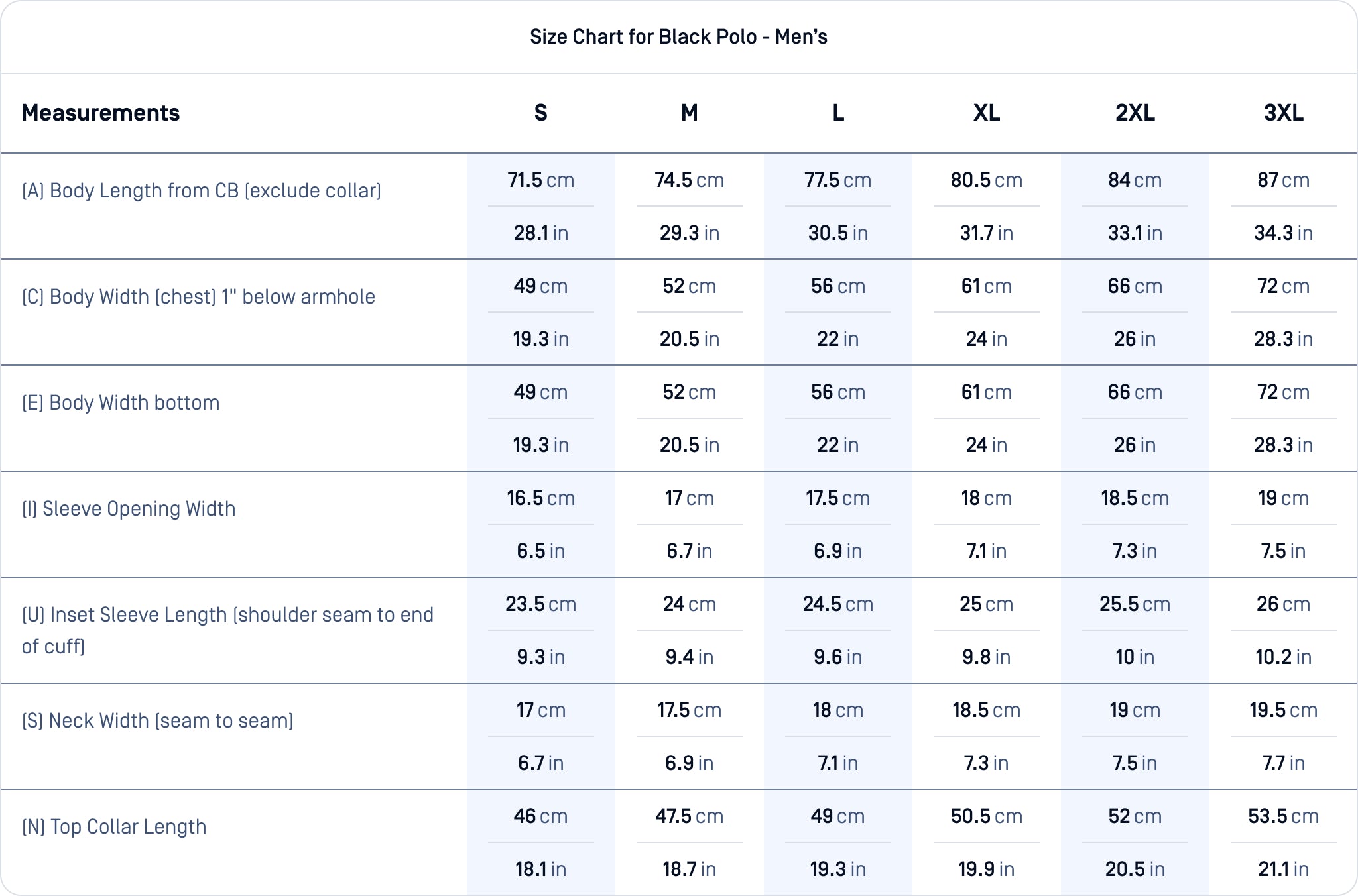
Task: Select the 10.2 in sleeve length value
Action: coord(1284,657)
